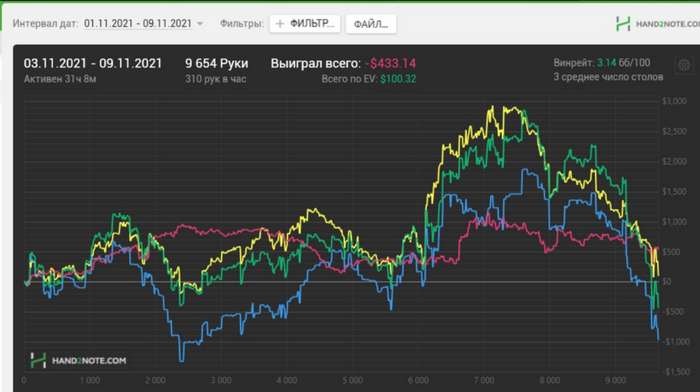Click the $3,000 y-axis label
Screen dimensions: 700x392
click(x=674, y=101)
